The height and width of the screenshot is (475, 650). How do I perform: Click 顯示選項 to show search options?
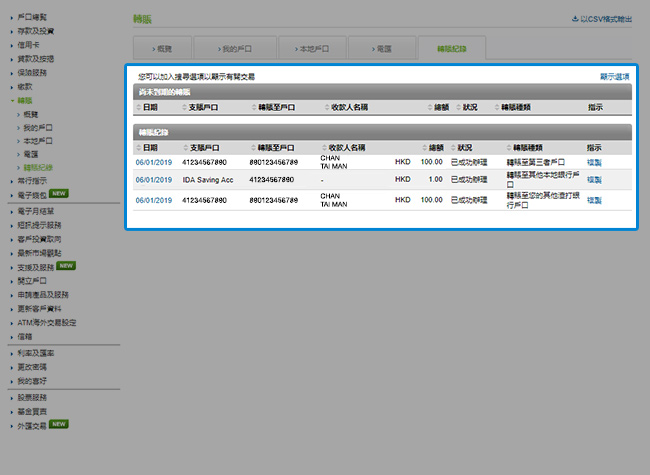(x=614, y=76)
